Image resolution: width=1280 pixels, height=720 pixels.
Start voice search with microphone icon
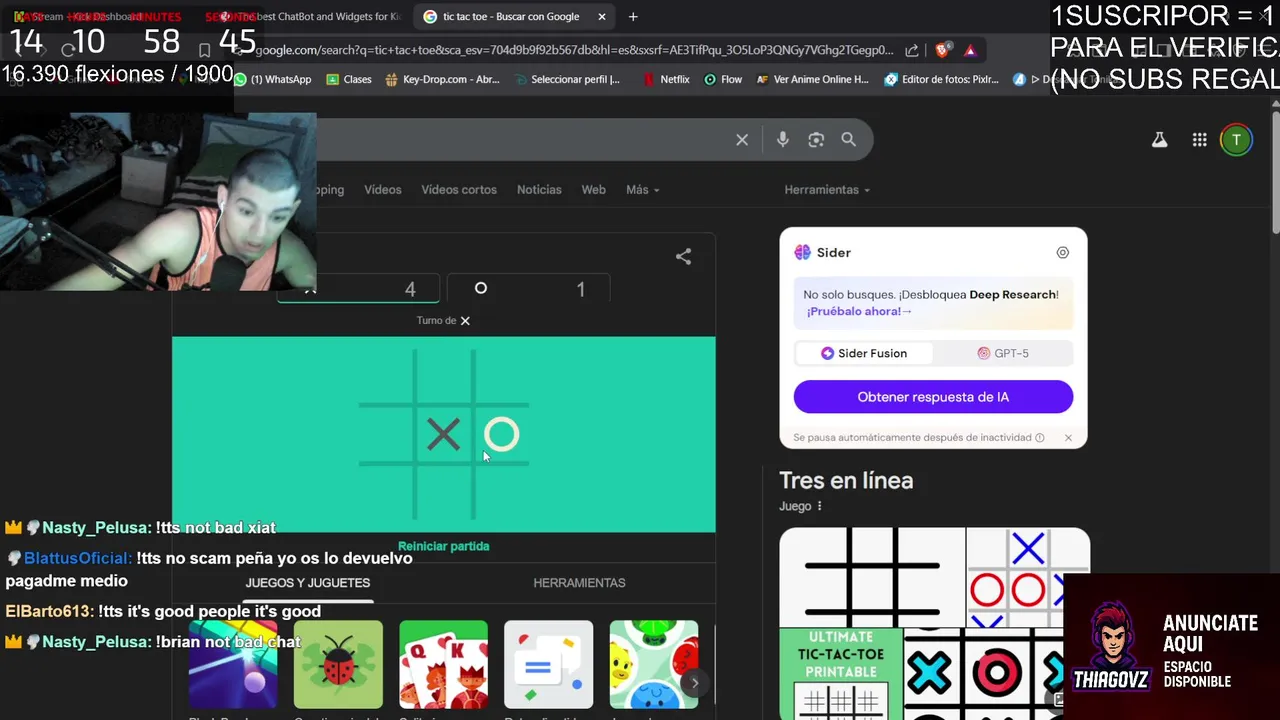[x=783, y=140]
